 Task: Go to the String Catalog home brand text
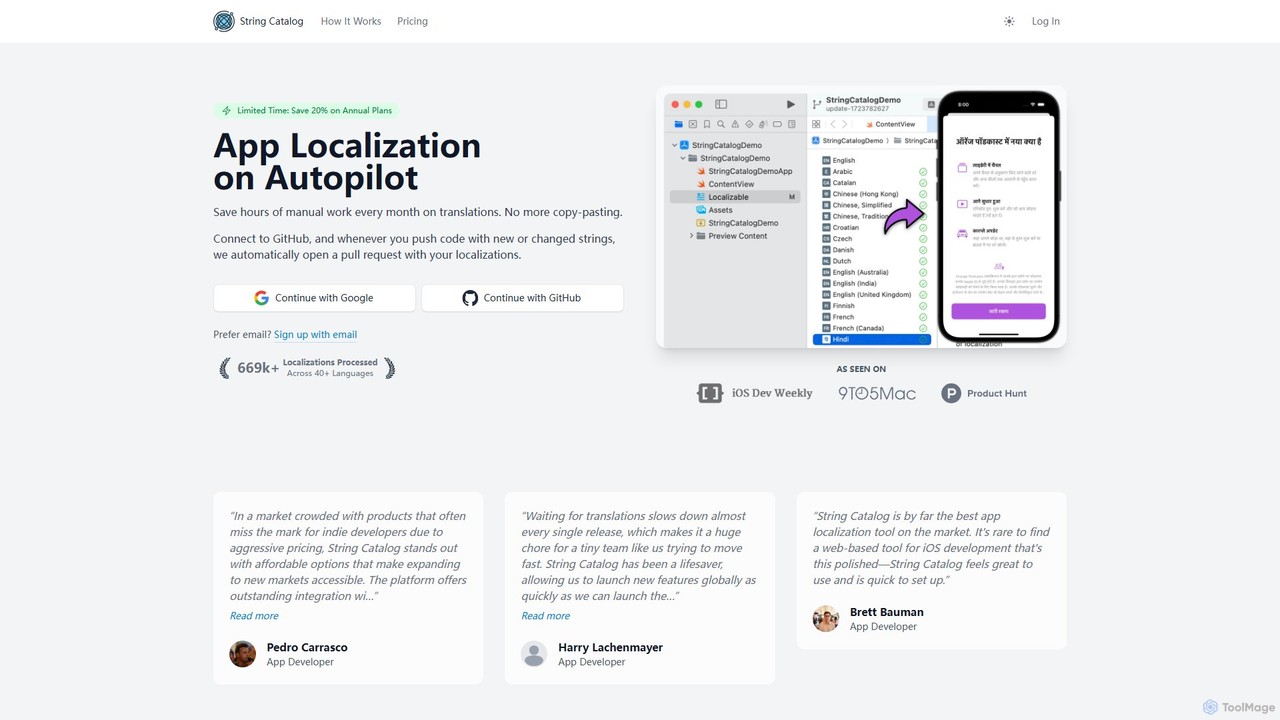[x=271, y=21]
